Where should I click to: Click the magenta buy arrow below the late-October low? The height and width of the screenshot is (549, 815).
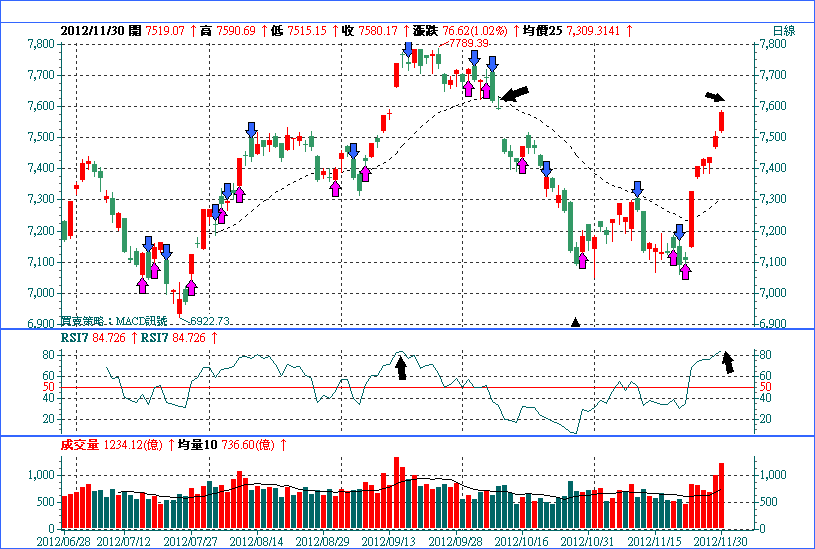pos(581,260)
